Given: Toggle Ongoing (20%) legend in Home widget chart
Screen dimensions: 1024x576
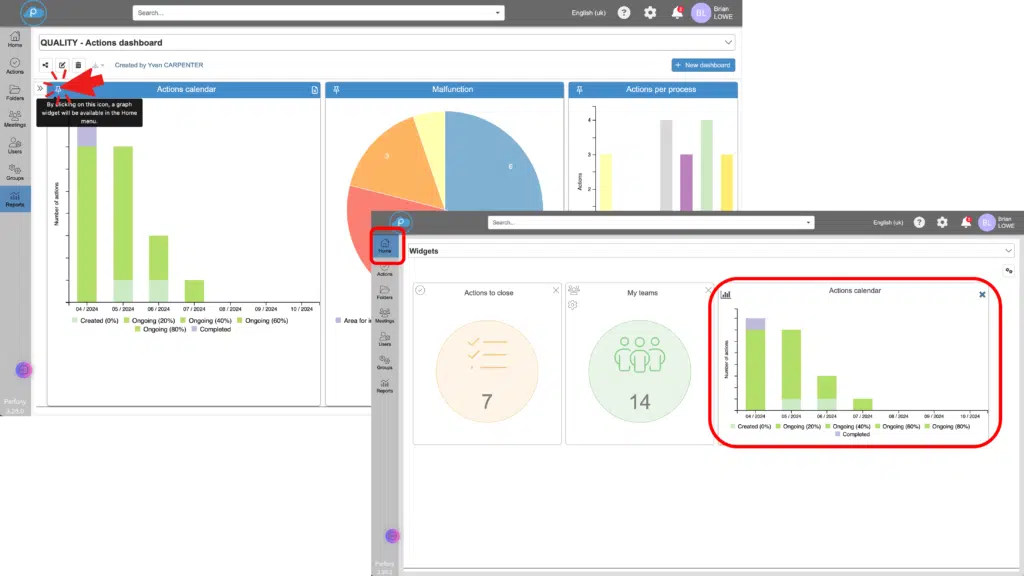Looking at the screenshot, I should pos(800,426).
